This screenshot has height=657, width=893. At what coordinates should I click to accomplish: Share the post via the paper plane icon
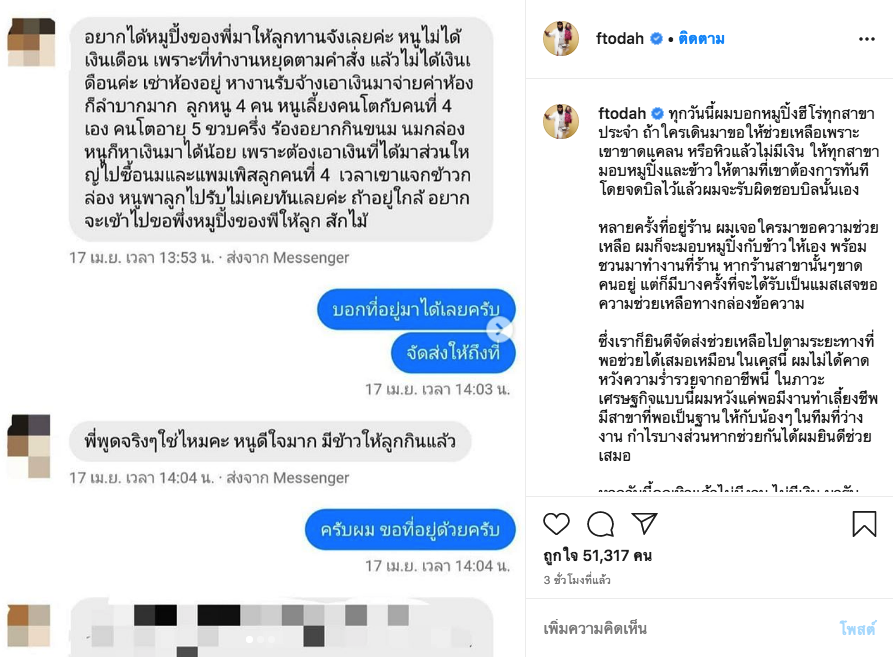644,523
